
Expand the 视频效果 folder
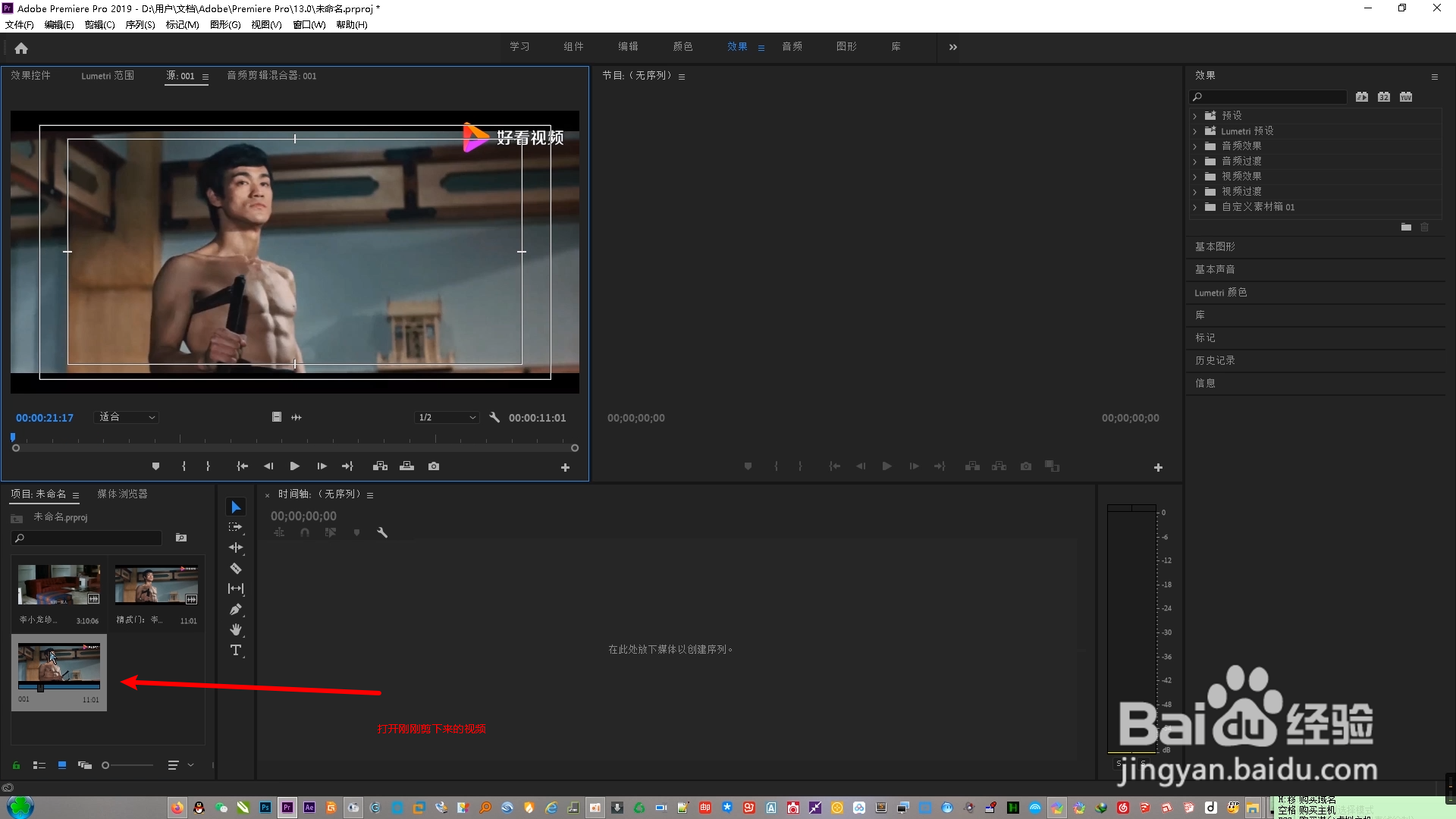coord(1195,177)
